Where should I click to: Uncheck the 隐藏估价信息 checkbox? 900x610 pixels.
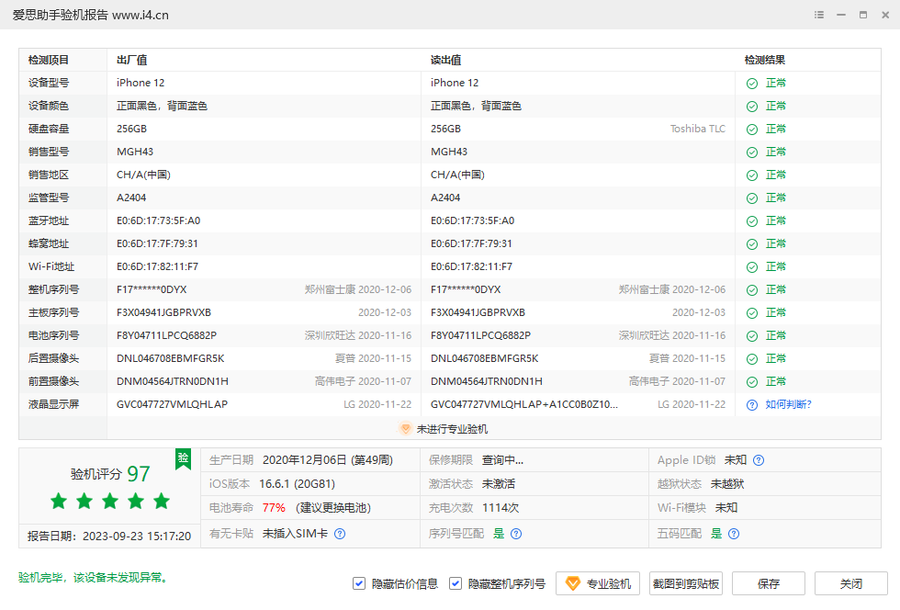(x=359, y=584)
